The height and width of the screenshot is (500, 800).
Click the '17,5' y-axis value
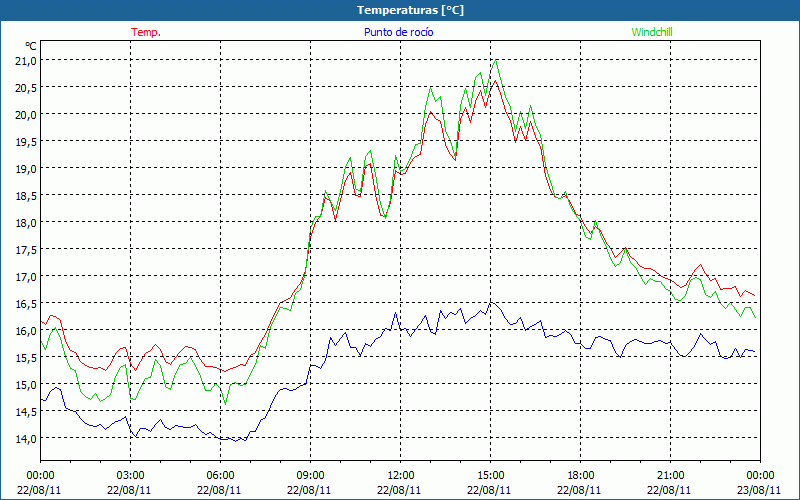point(26,249)
